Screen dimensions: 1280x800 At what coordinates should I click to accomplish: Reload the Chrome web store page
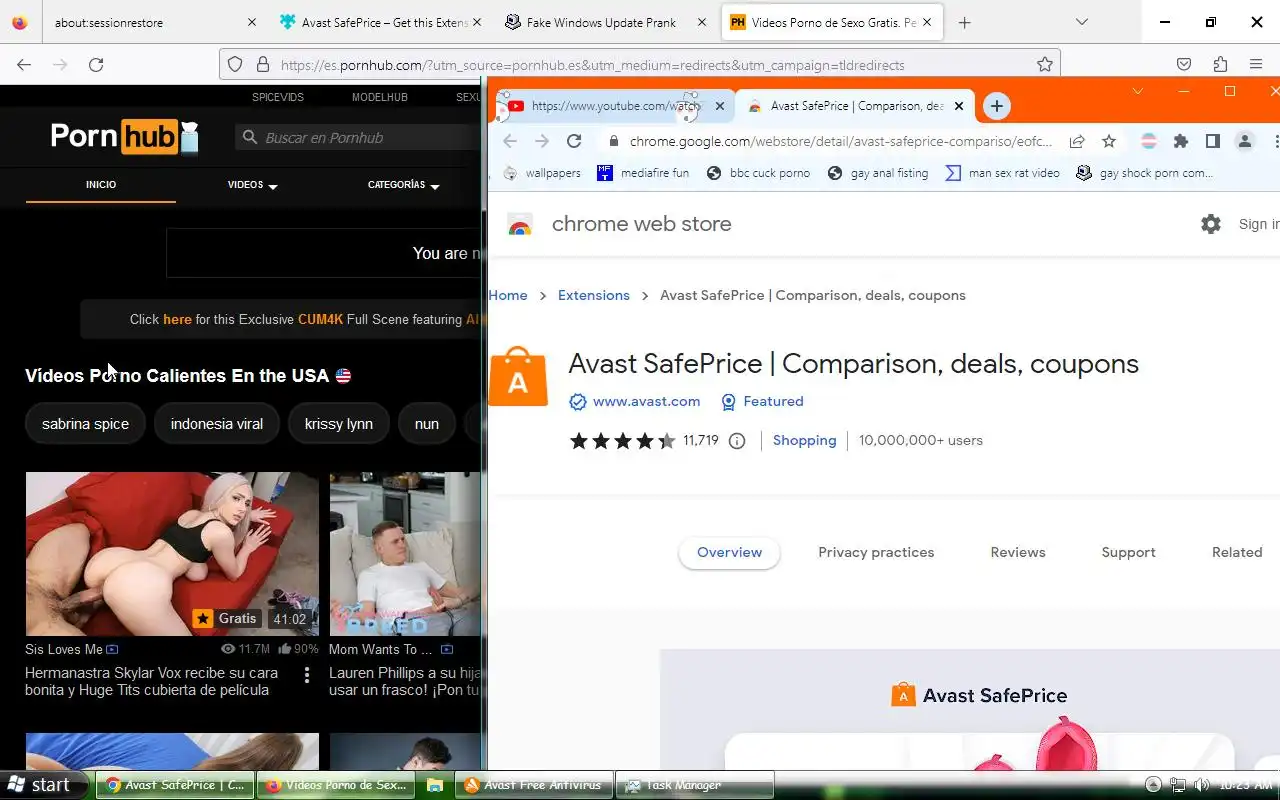coord(574,141)
